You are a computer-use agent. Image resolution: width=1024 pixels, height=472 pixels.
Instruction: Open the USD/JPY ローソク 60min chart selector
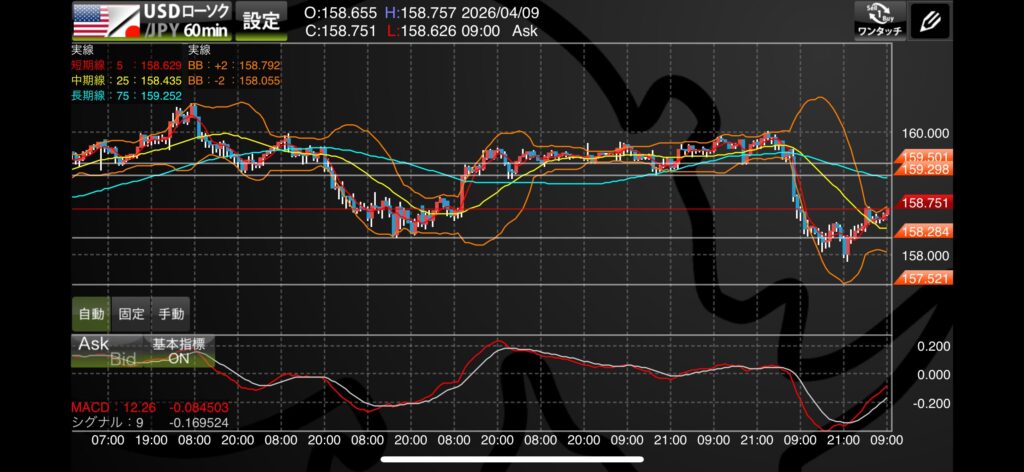186,21
